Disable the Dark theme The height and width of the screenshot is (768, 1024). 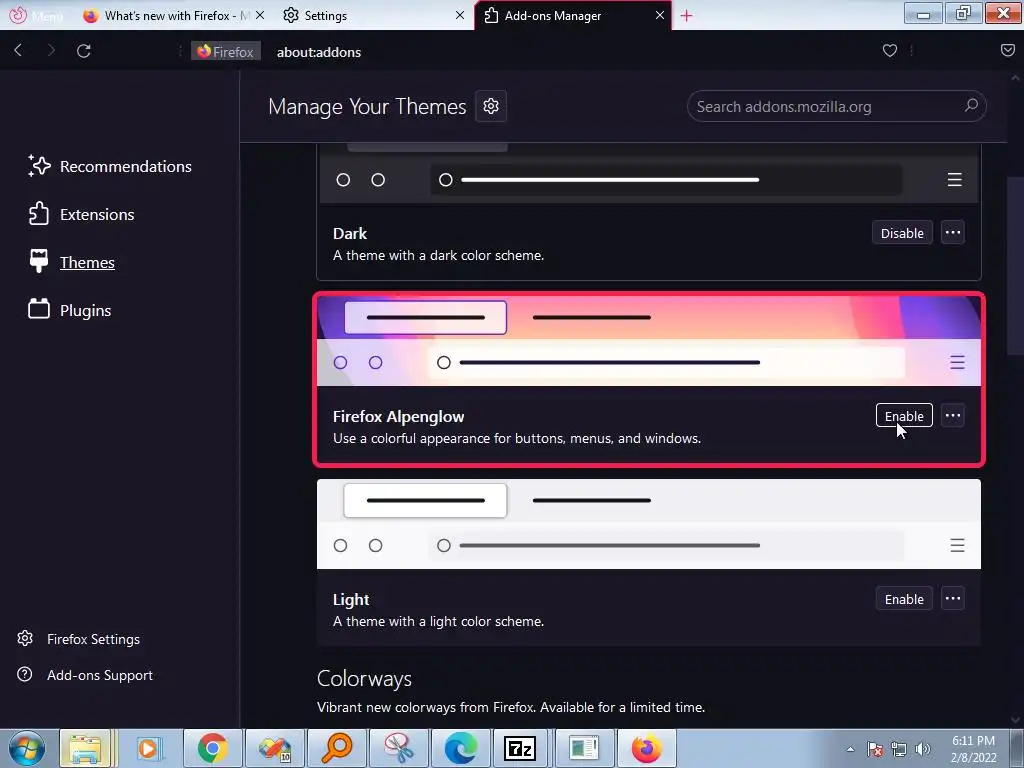tap(902, 233)
